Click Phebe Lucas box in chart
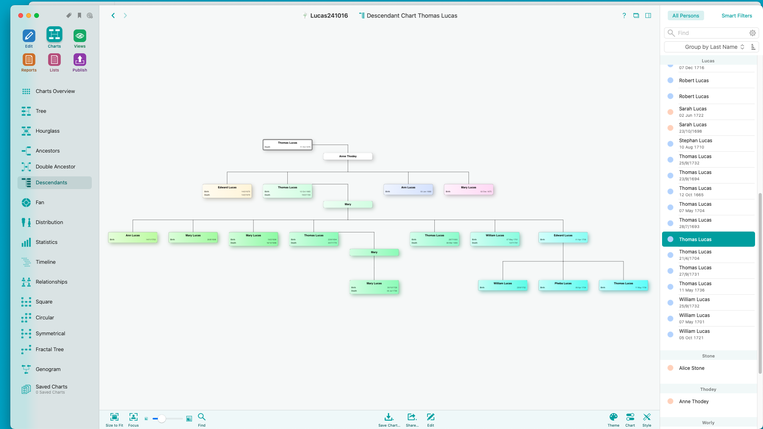The image size is (763, 429). [563, 286]
